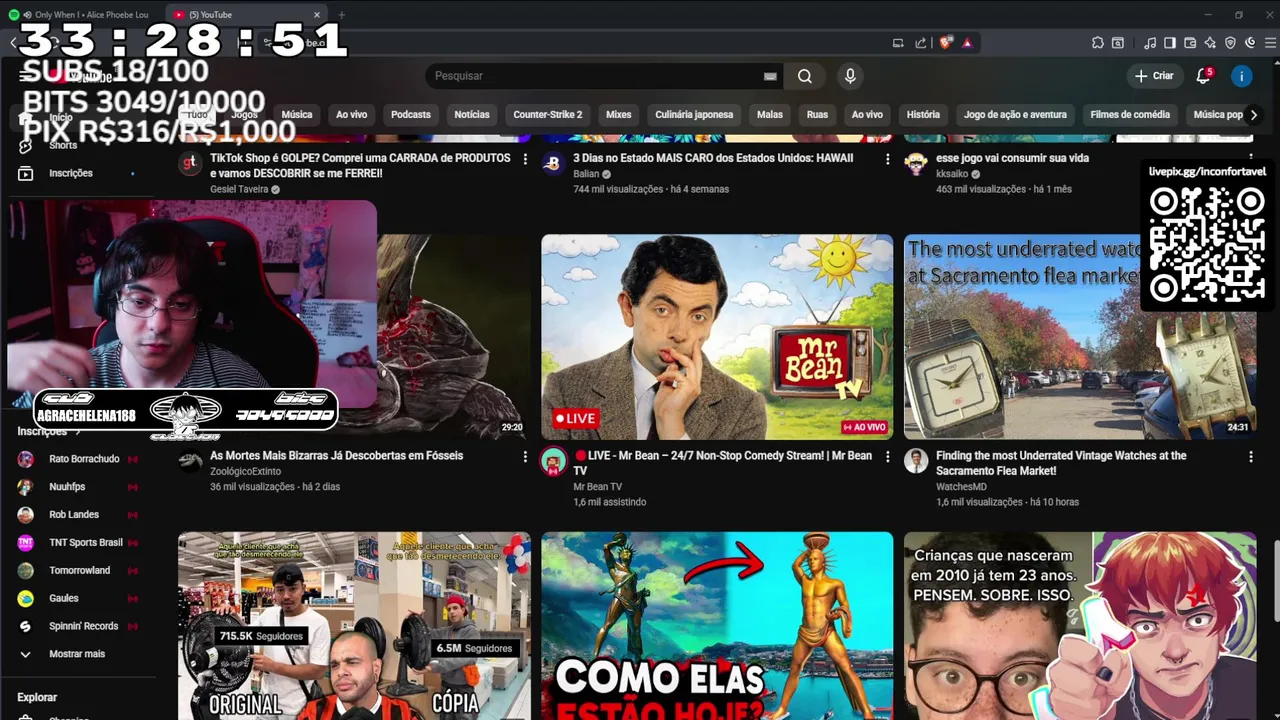1280x720 pixels.
Task: Select the Música filter chip
Action: (297, 115)
